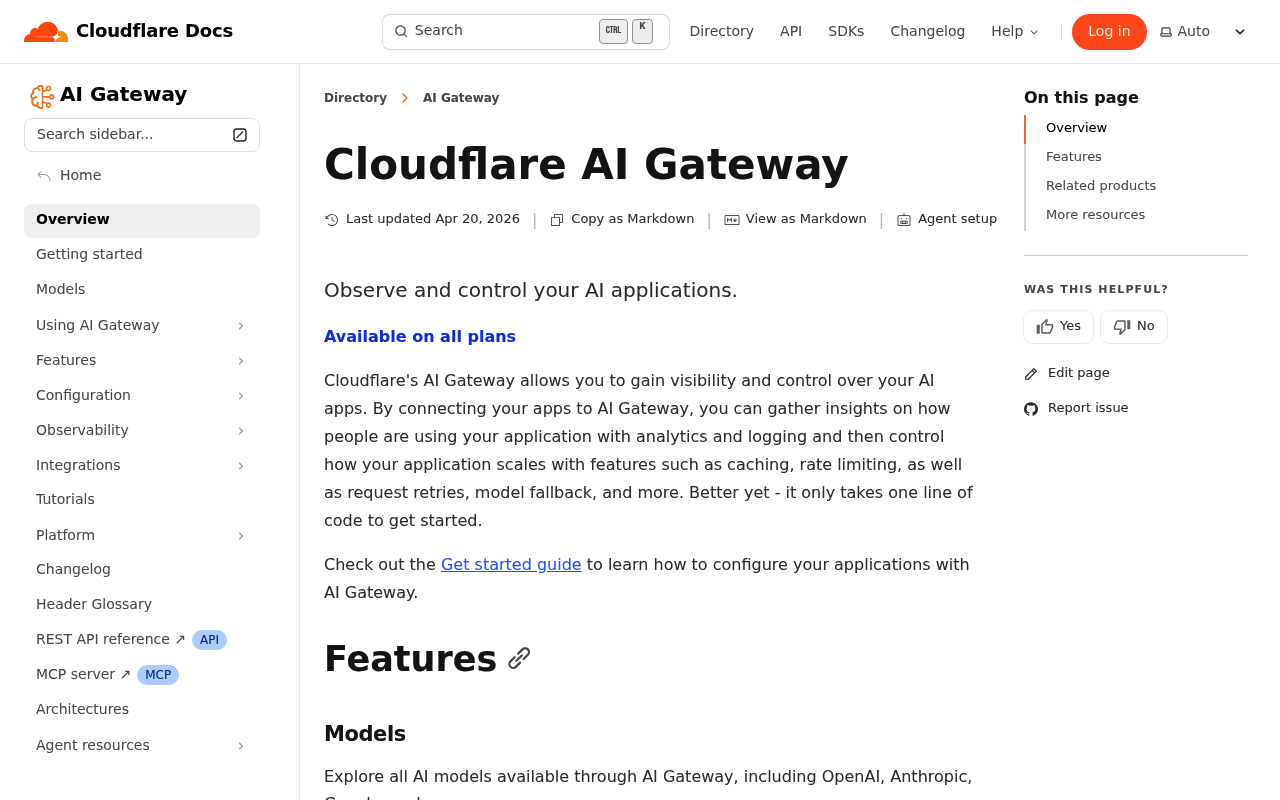Image resolution: width=1280 pixels, height=800 pixels.
Task: Click the Copy as Markdown icon
Action: (557, 220)
